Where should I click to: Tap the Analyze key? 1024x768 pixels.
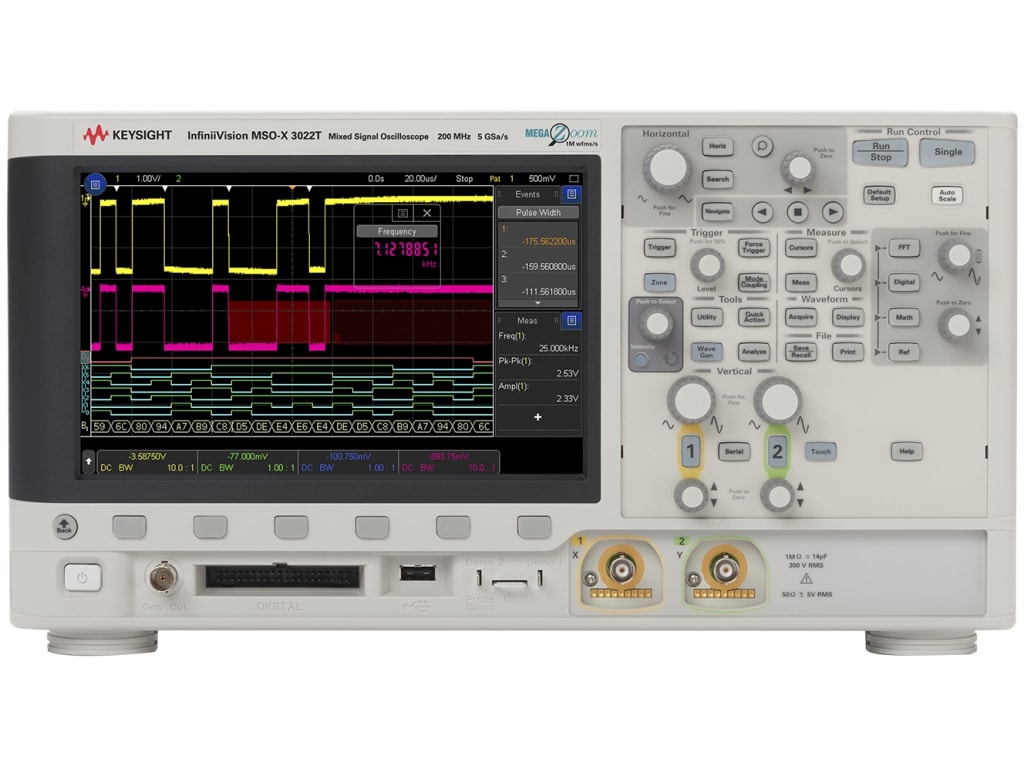pyautogui.click(x=754, y=351)
